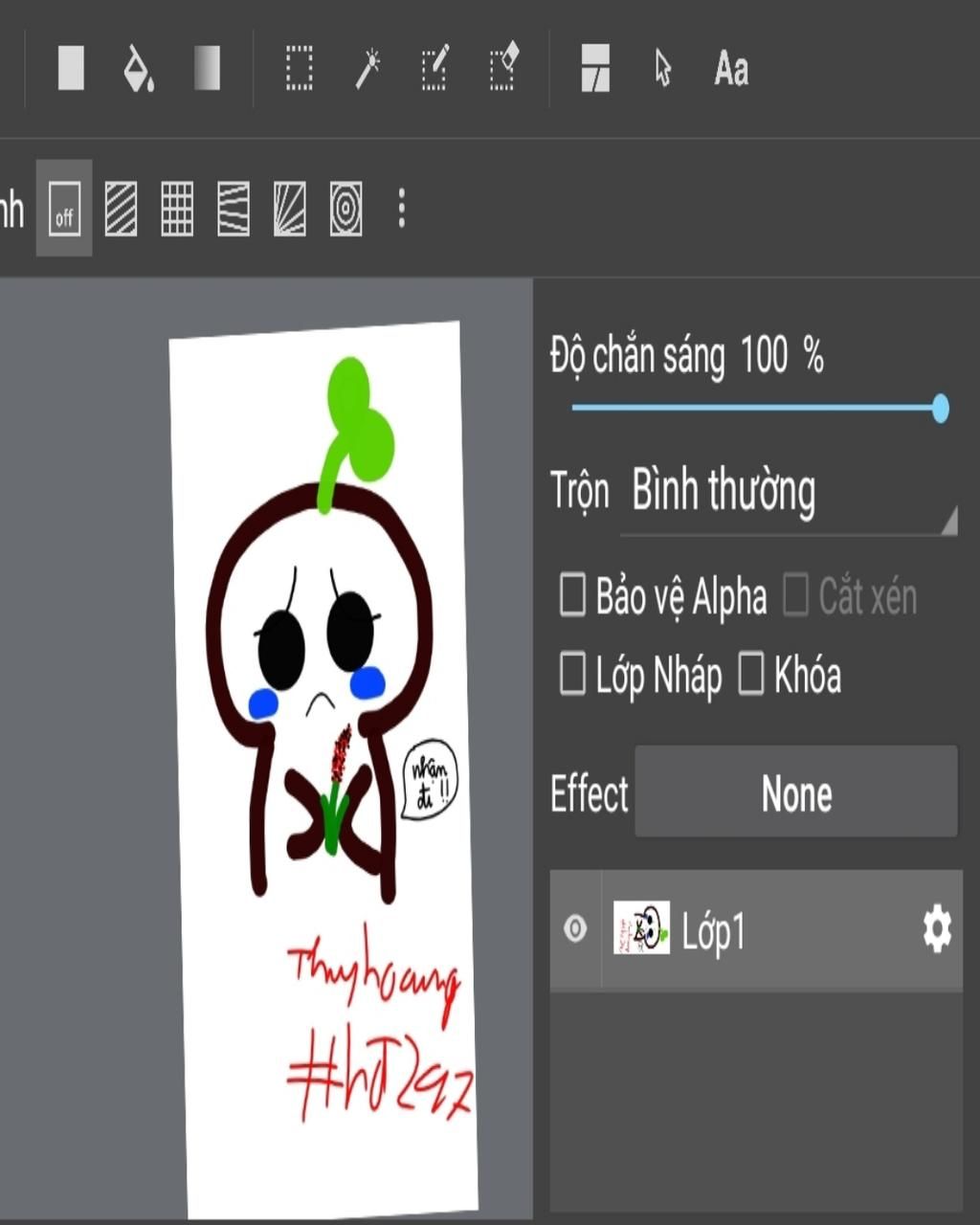
Task: Click the drawing canvas artwork
Action: [323, 770]
